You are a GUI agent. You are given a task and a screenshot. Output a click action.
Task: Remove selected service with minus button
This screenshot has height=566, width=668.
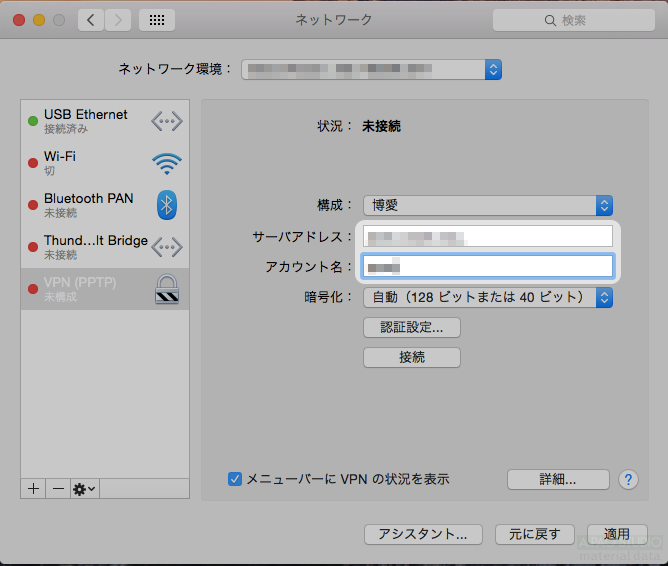click(58, 488)
